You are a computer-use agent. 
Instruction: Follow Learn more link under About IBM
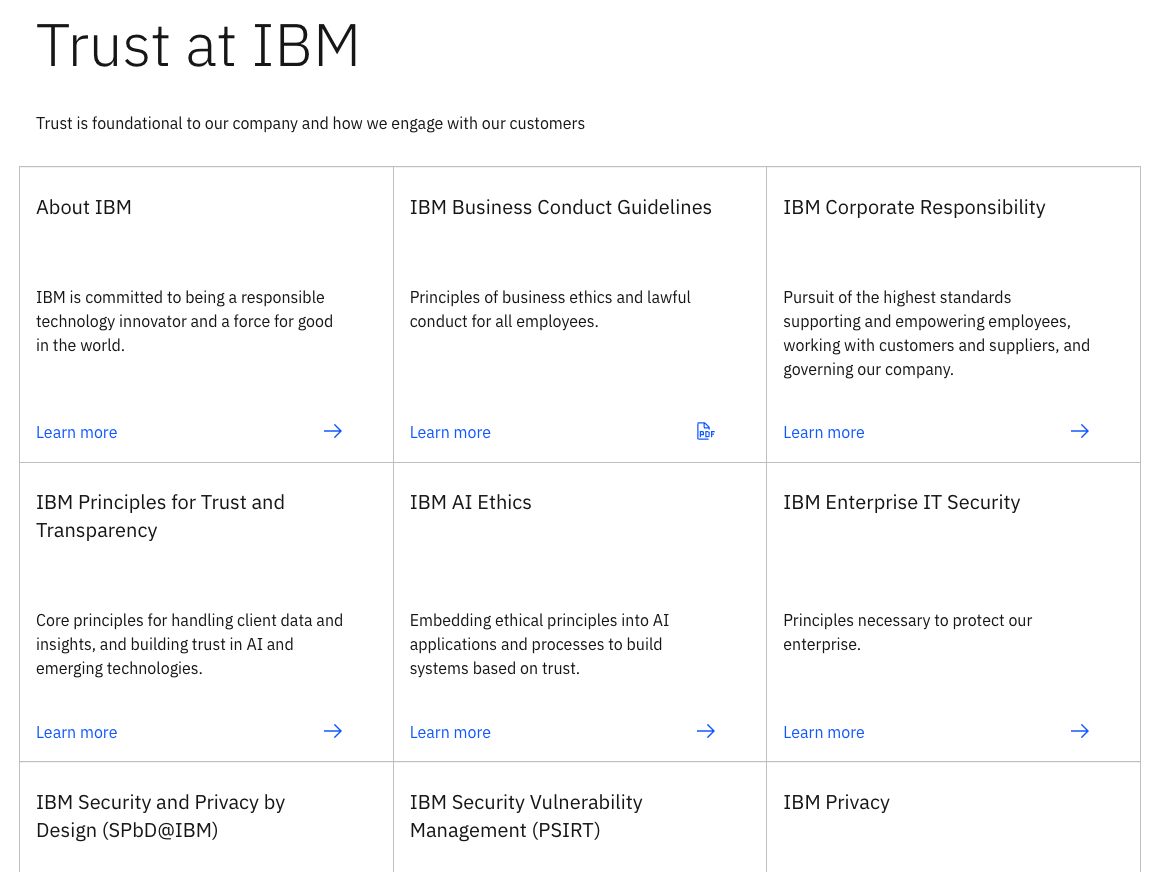pos(77,433)
